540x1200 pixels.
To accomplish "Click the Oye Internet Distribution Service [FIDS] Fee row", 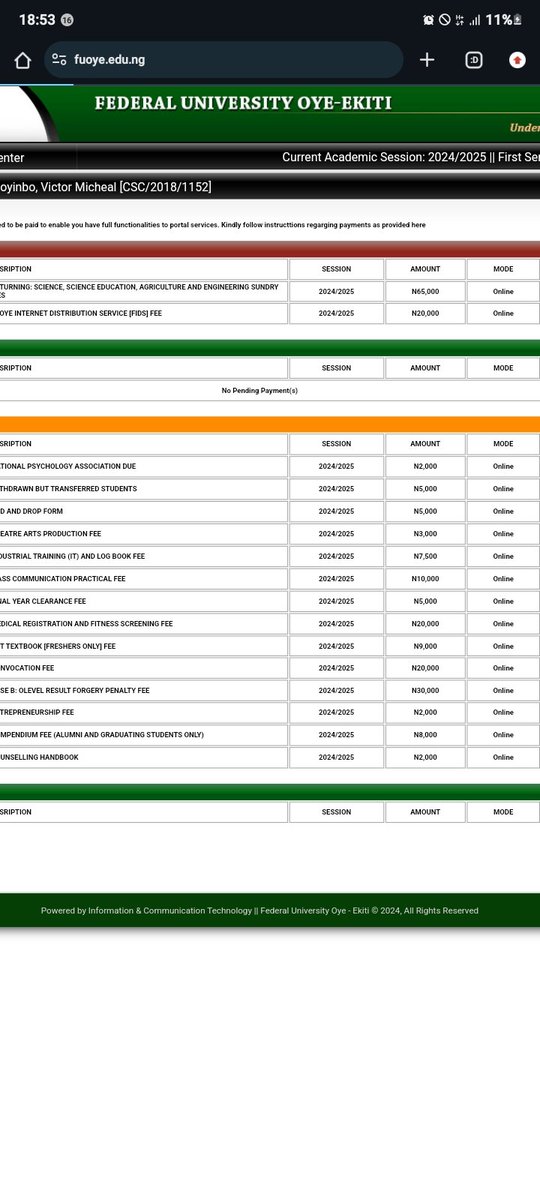I will [270, 313].
